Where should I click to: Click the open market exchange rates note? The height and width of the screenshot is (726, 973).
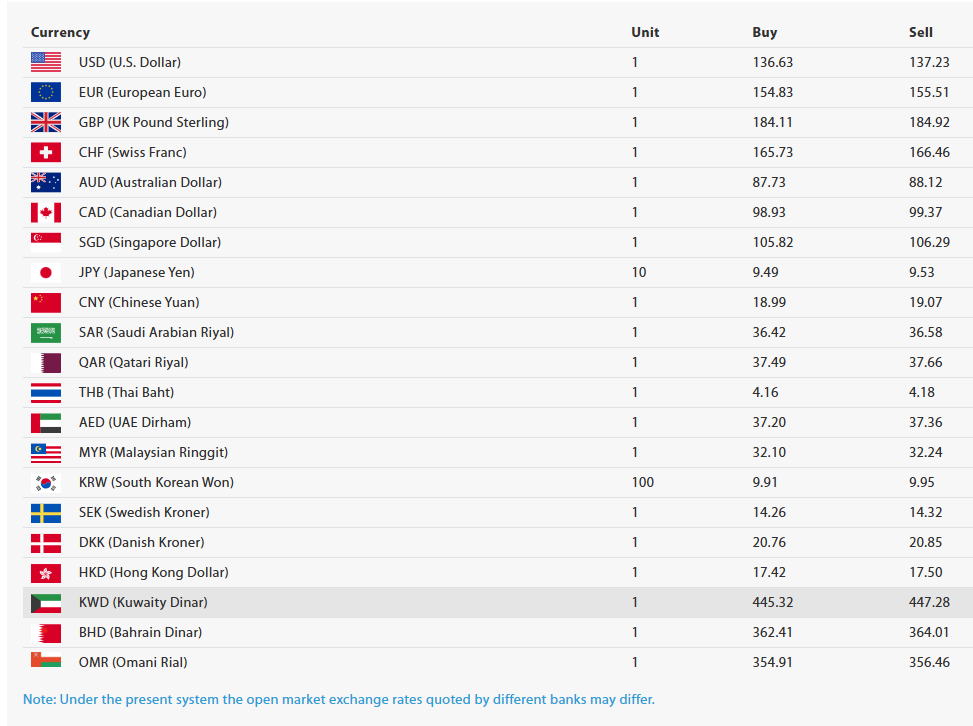point(339,699)
